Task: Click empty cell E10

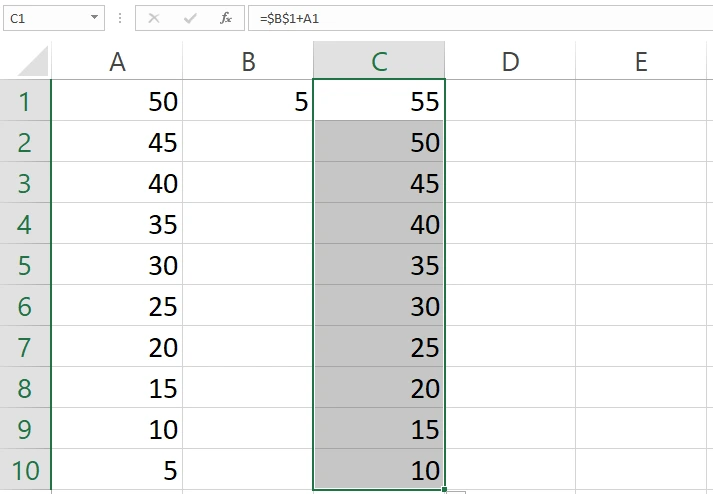Action: point(641,469)
